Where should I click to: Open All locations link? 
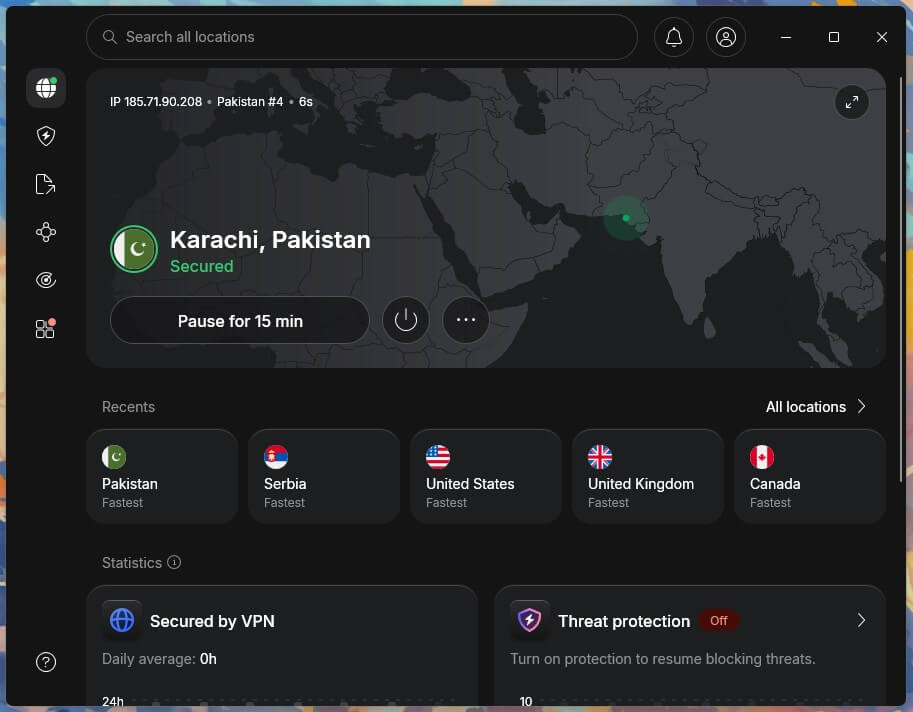coord(805,407)
